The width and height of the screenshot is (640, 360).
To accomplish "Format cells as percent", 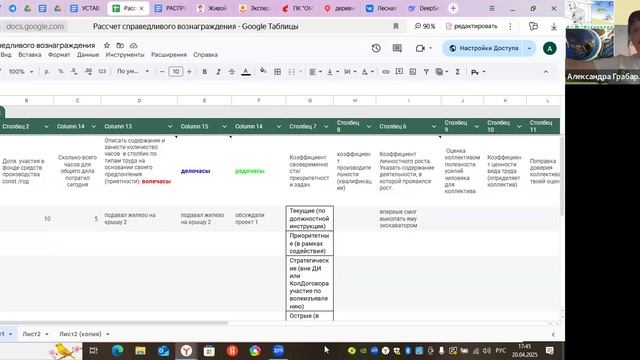I will click(x=61, y=71).
